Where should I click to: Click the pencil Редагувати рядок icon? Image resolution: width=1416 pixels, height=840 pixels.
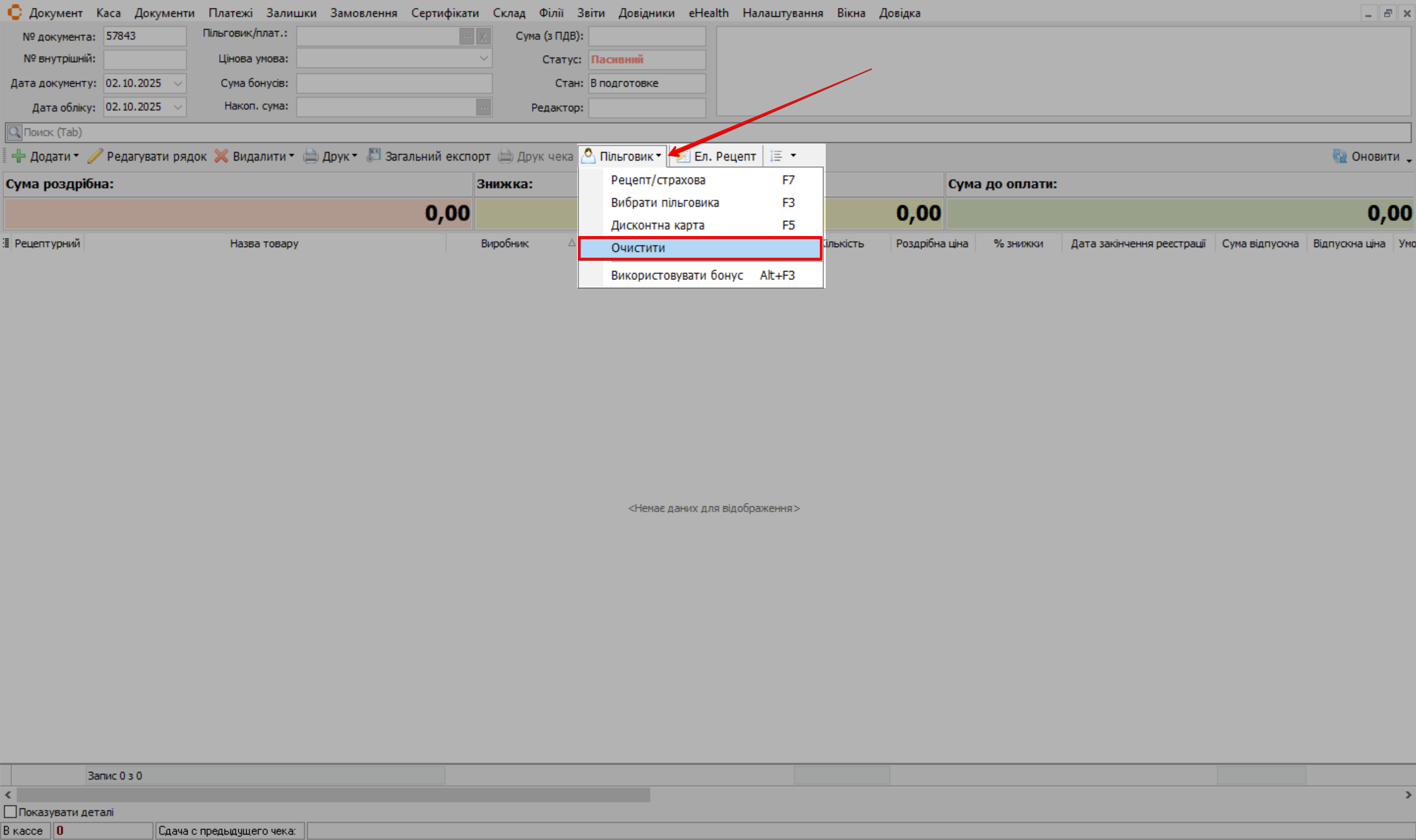pyautogui.click(x=96, y=156)
